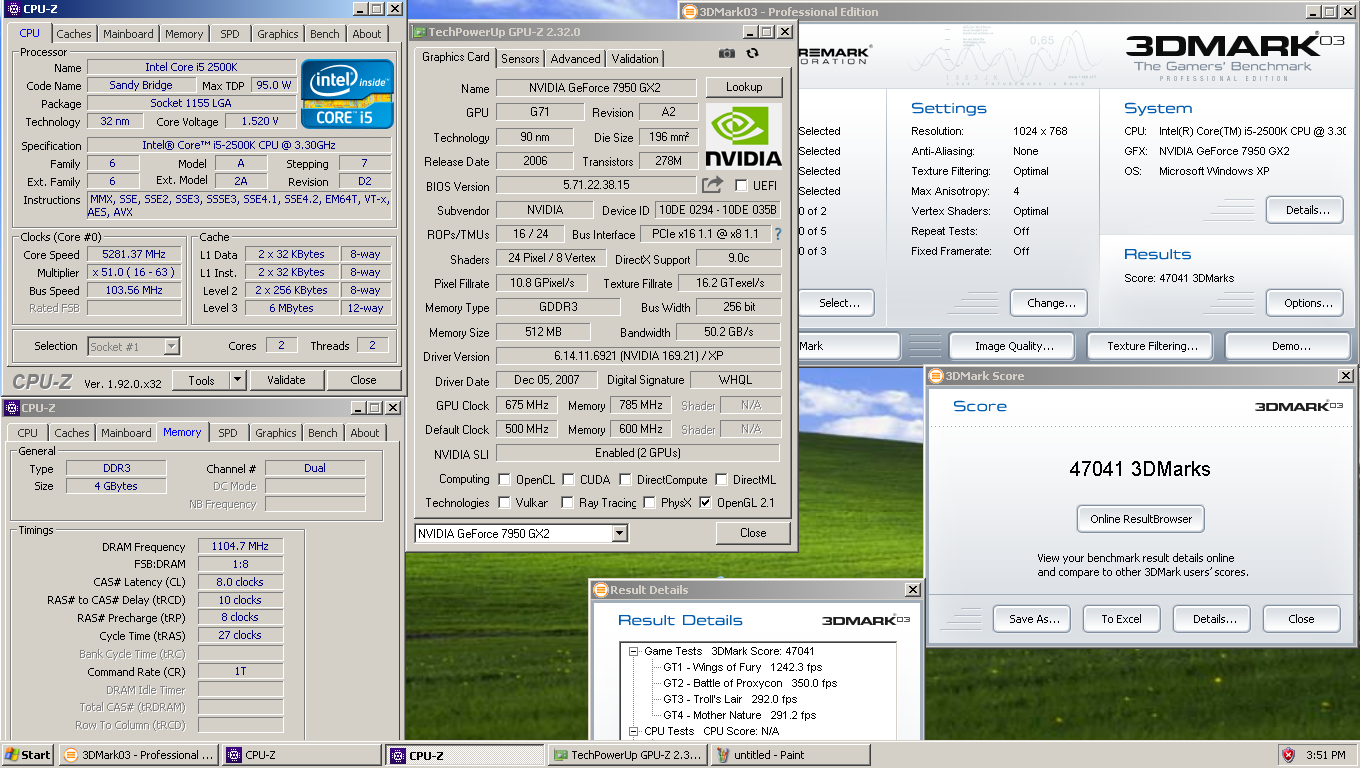The image size is (1360, 768).
Task: Uncheck the OpenGL 2.1 checkbox
Action: [705, 503]
